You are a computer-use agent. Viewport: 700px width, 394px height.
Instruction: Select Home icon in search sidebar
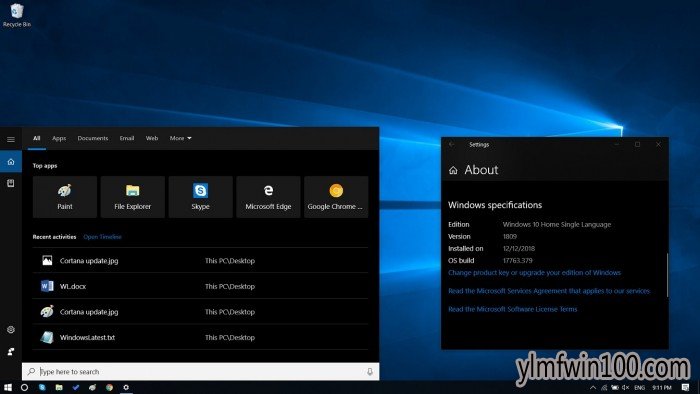(11, 162)
